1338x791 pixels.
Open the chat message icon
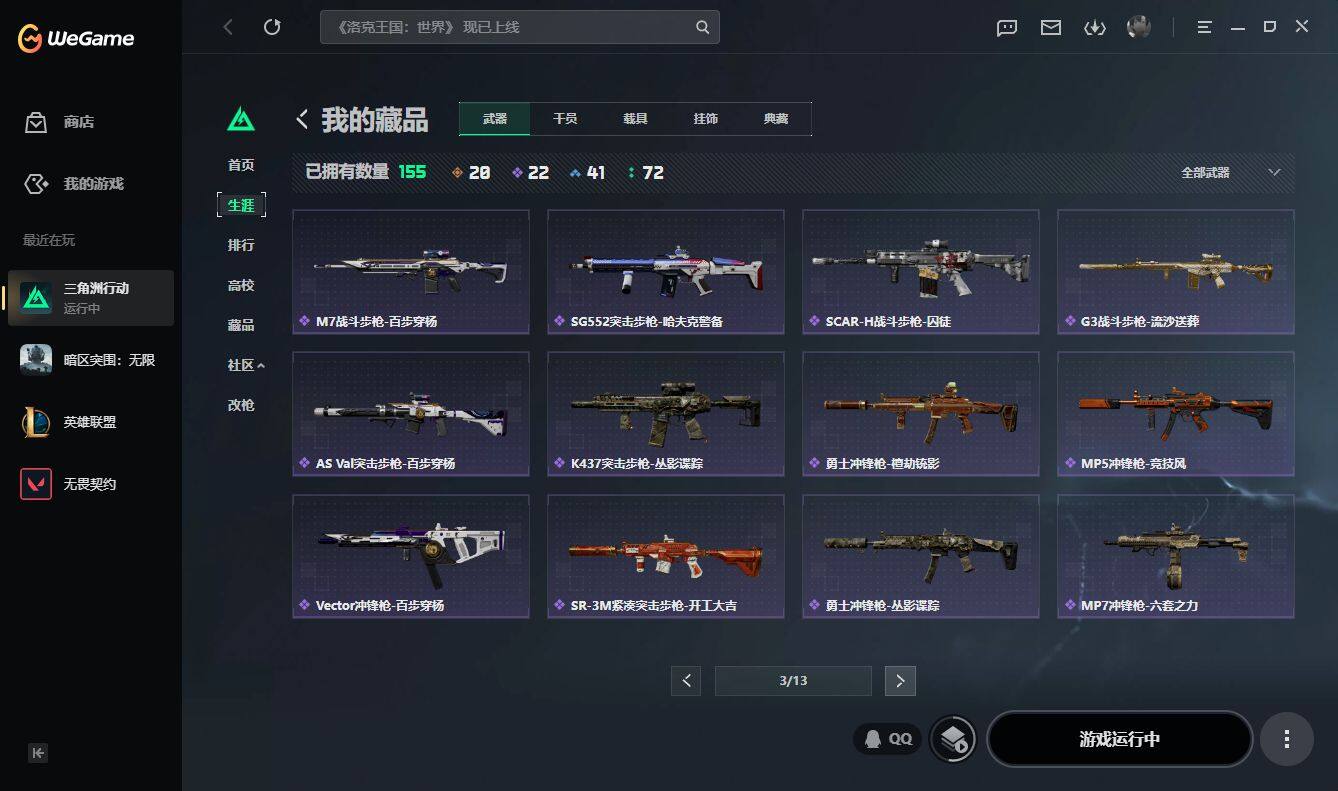(1007, 28)
